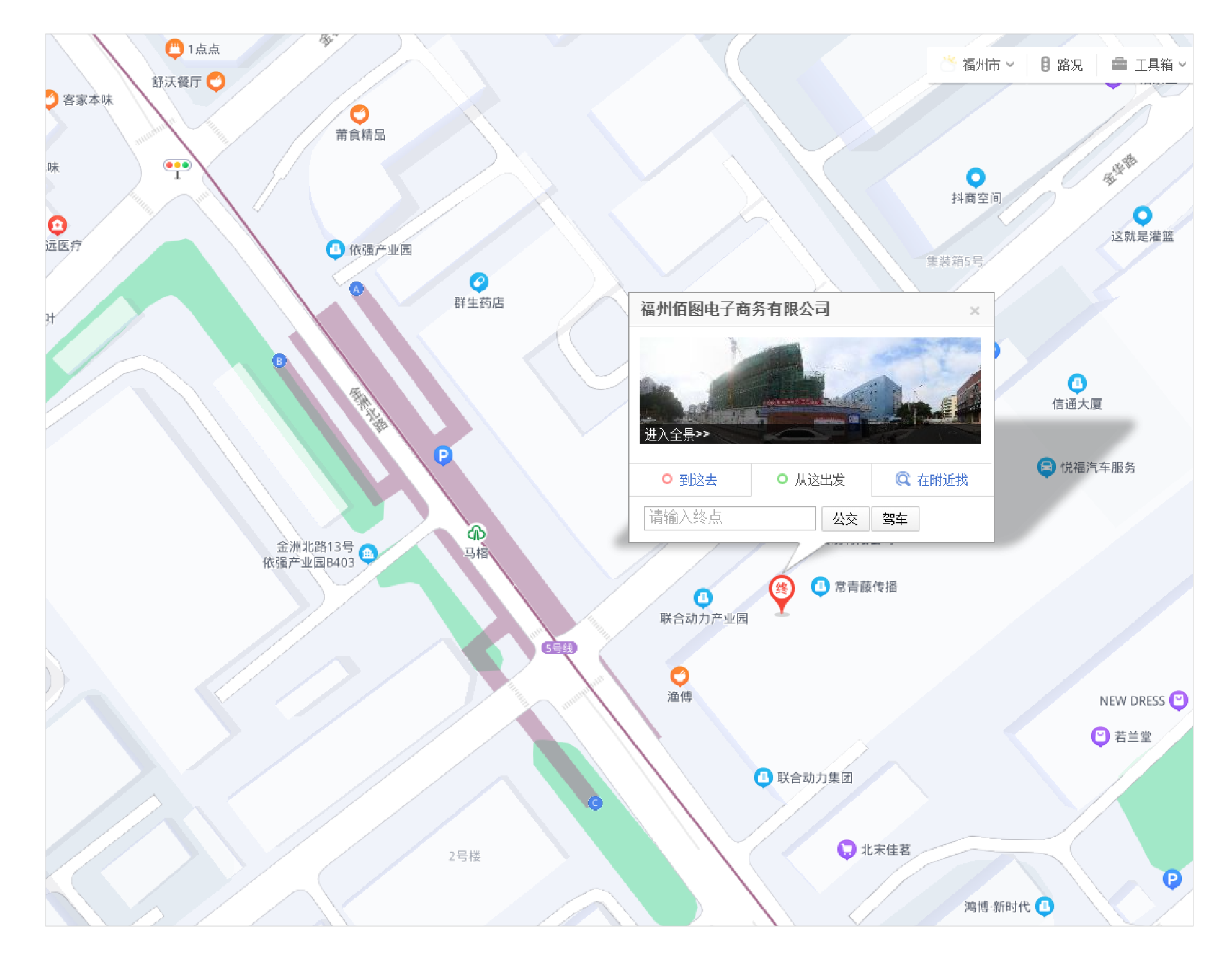The height and width of the screenshot is (962, 1232).
Task: Expand the 工具箱 toolbox menu
Action: pyautogui.click(x=1149, y=65)
